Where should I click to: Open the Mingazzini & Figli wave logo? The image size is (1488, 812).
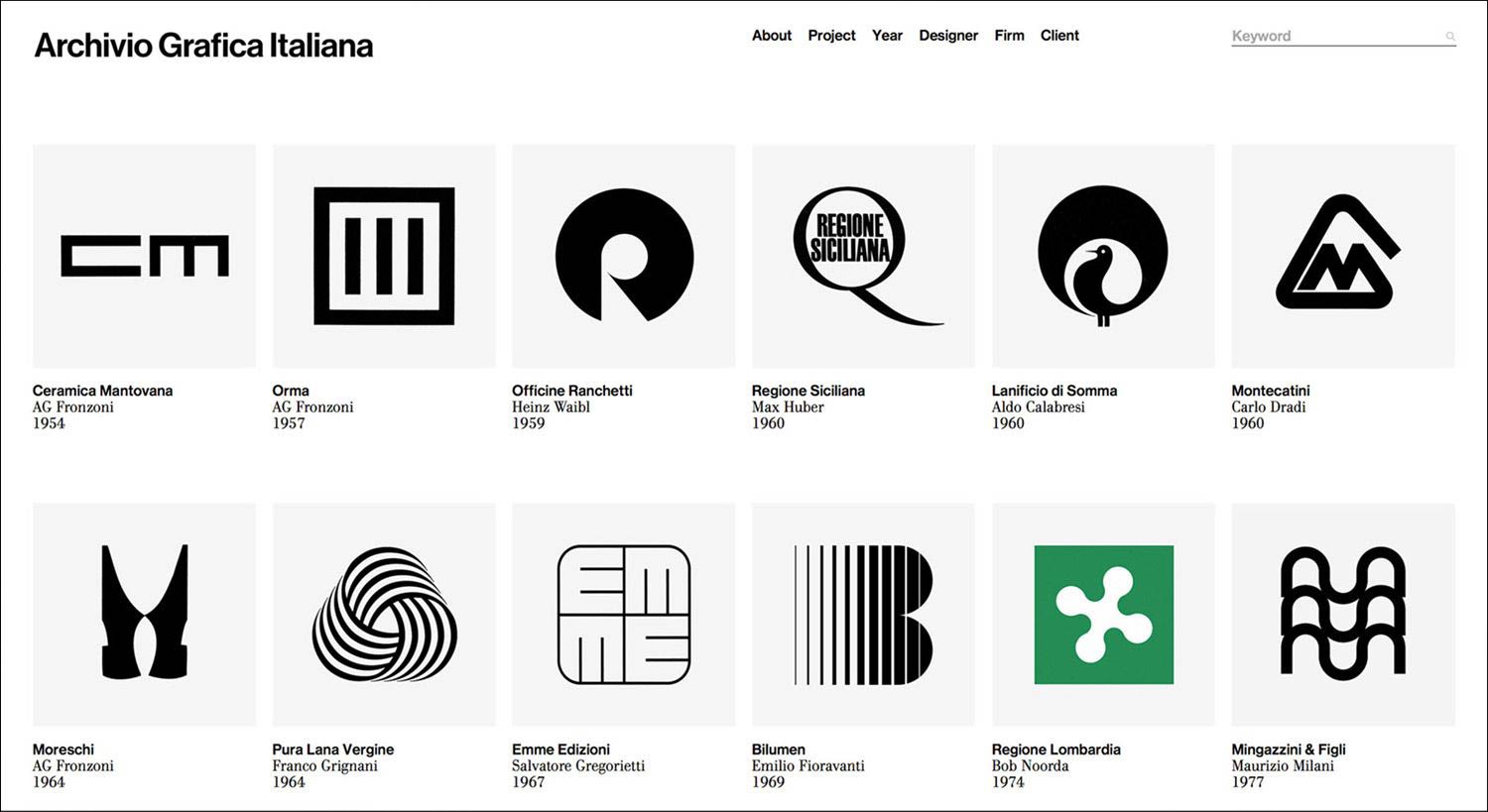point(1343,615)
